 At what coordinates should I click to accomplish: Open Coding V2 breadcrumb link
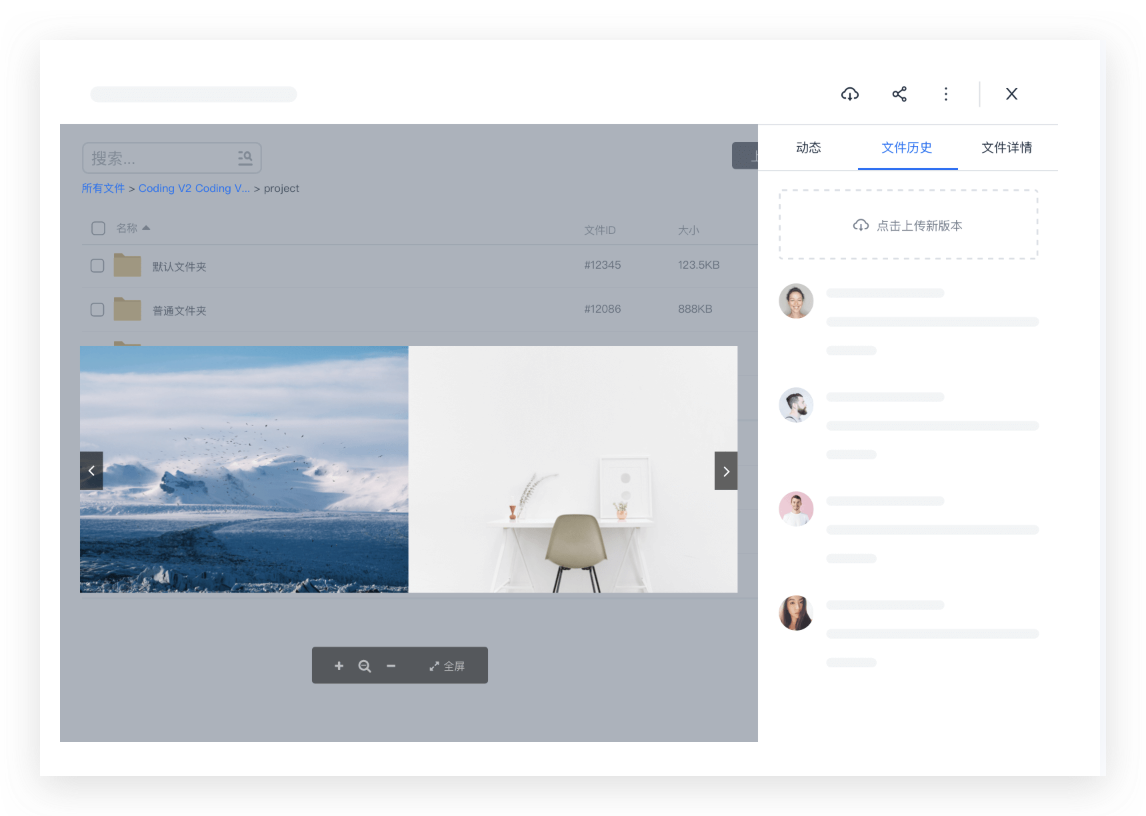[194, 188]
